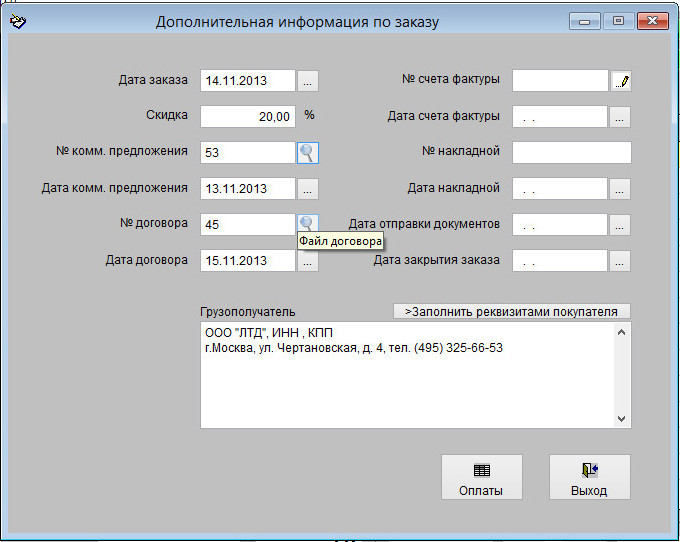This screenshot has width=680, height=542.
Task: Click the percent sign next to Скидка
Action: (x=309, y=115)
